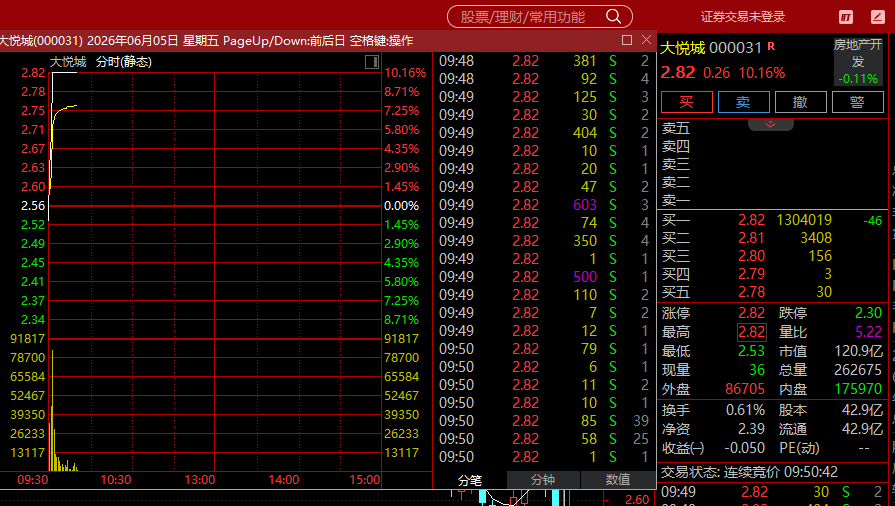Click the 撤 cancel-order button

pos(800,102)
